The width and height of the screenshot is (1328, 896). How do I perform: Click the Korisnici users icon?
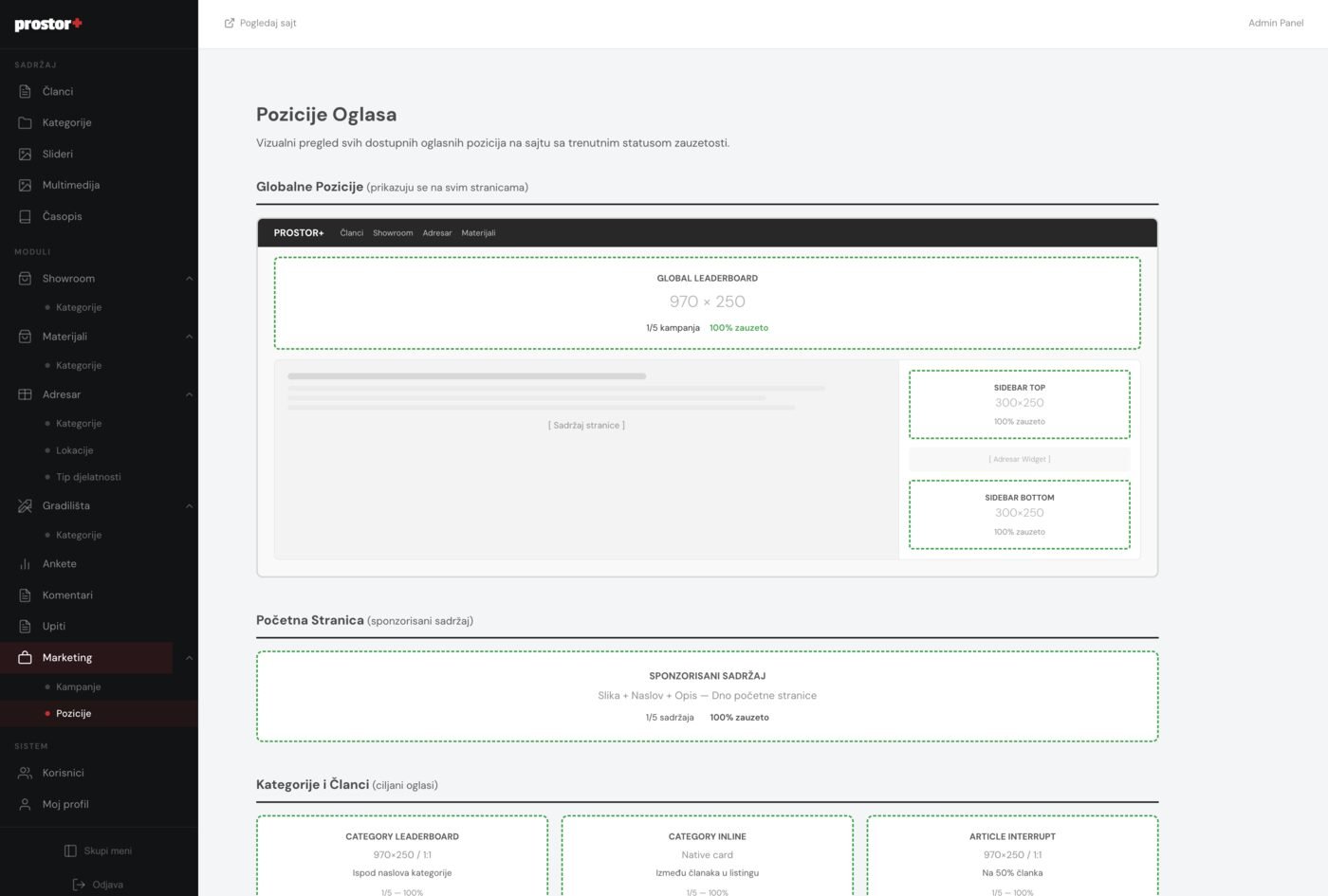pos(25,773)
